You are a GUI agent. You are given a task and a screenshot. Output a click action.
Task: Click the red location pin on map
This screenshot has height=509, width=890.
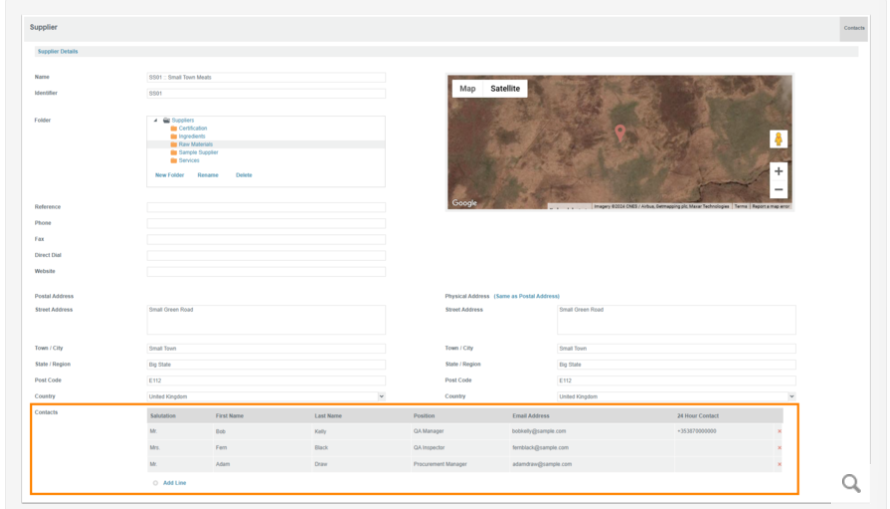coord(620,132)
